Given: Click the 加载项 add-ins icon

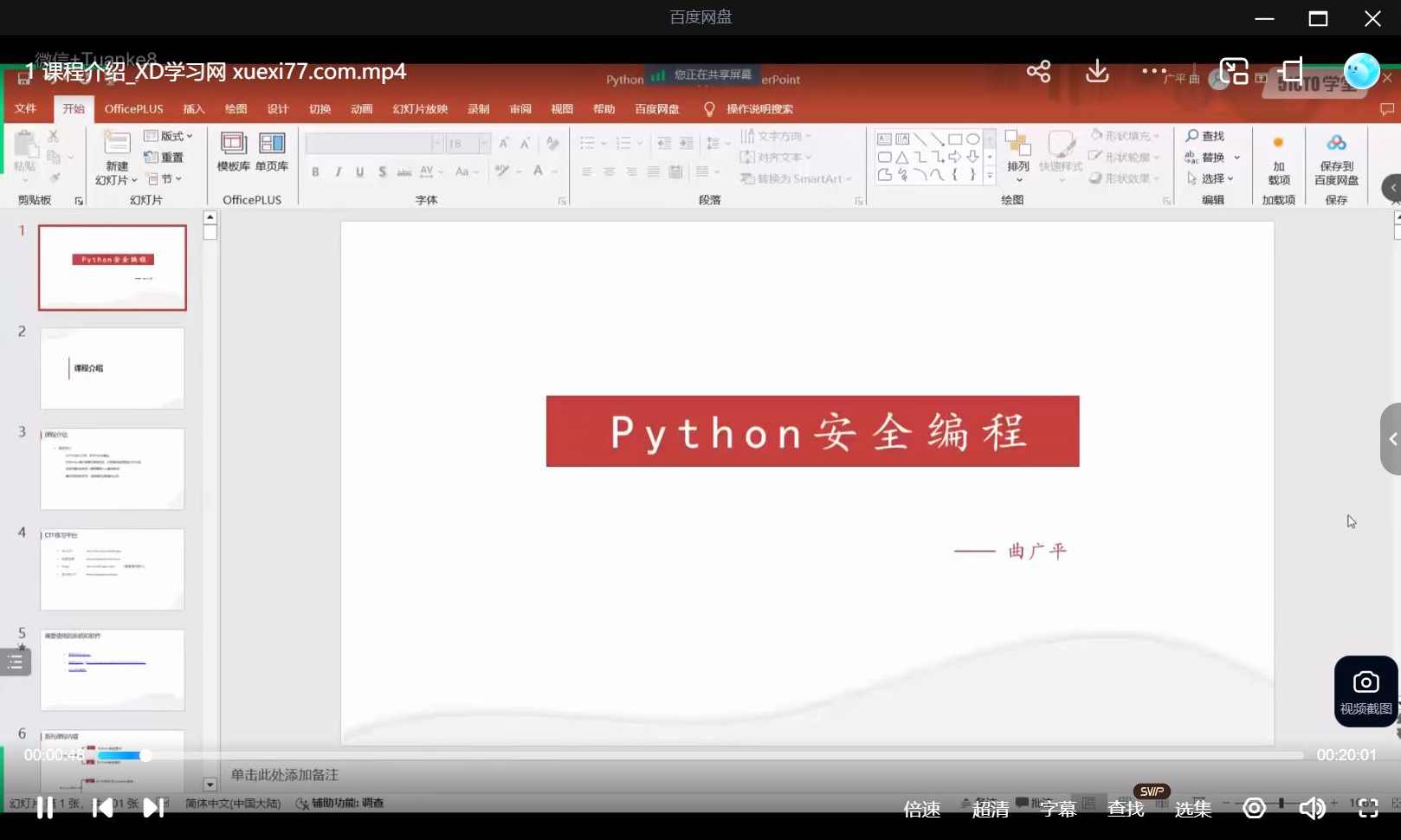Looking at the screenshot, I should 1279,160.
